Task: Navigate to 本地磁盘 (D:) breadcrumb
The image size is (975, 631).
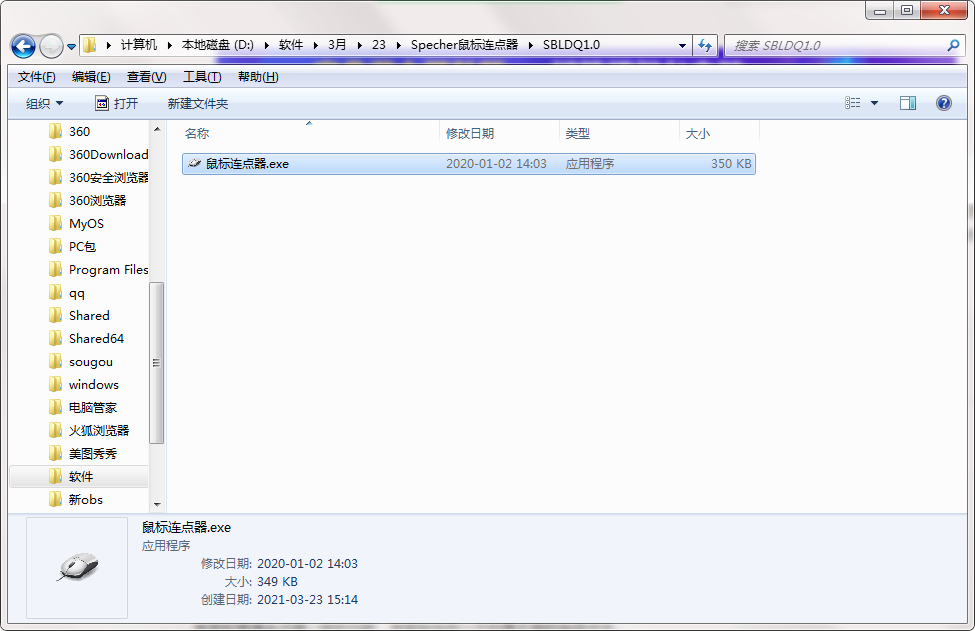Action: click(218, 45)
